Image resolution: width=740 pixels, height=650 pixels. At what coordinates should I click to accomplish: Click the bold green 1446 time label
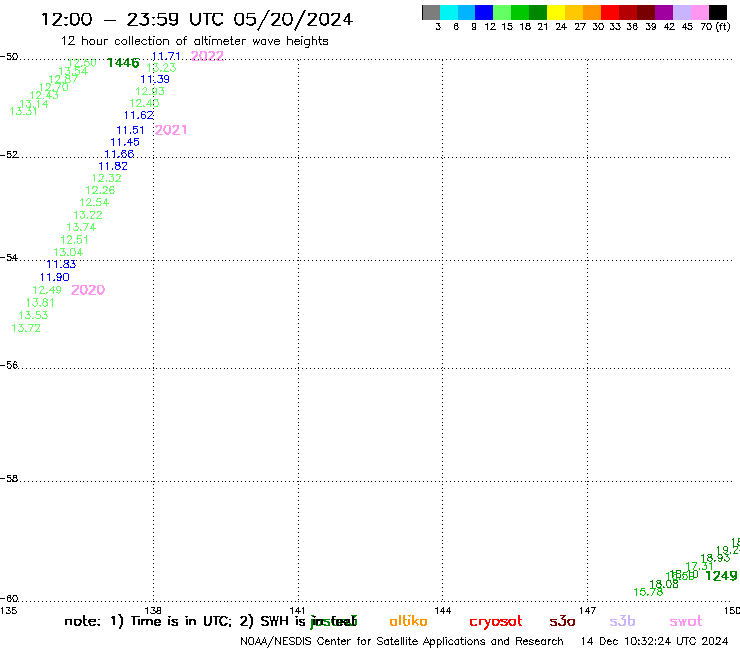(123, 62)
